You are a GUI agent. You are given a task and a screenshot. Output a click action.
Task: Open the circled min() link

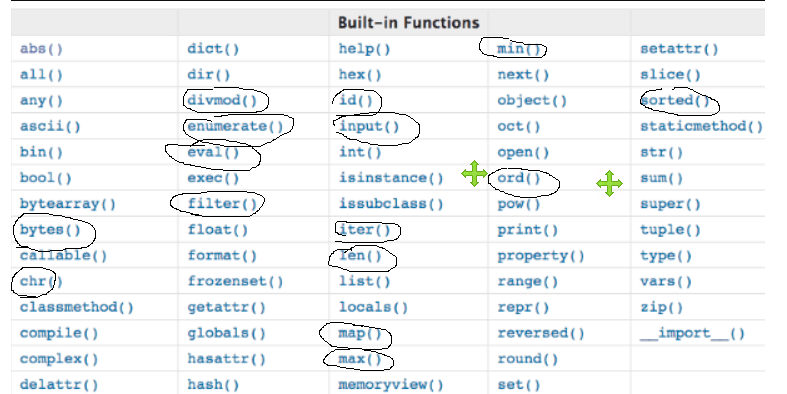(519, 49)
